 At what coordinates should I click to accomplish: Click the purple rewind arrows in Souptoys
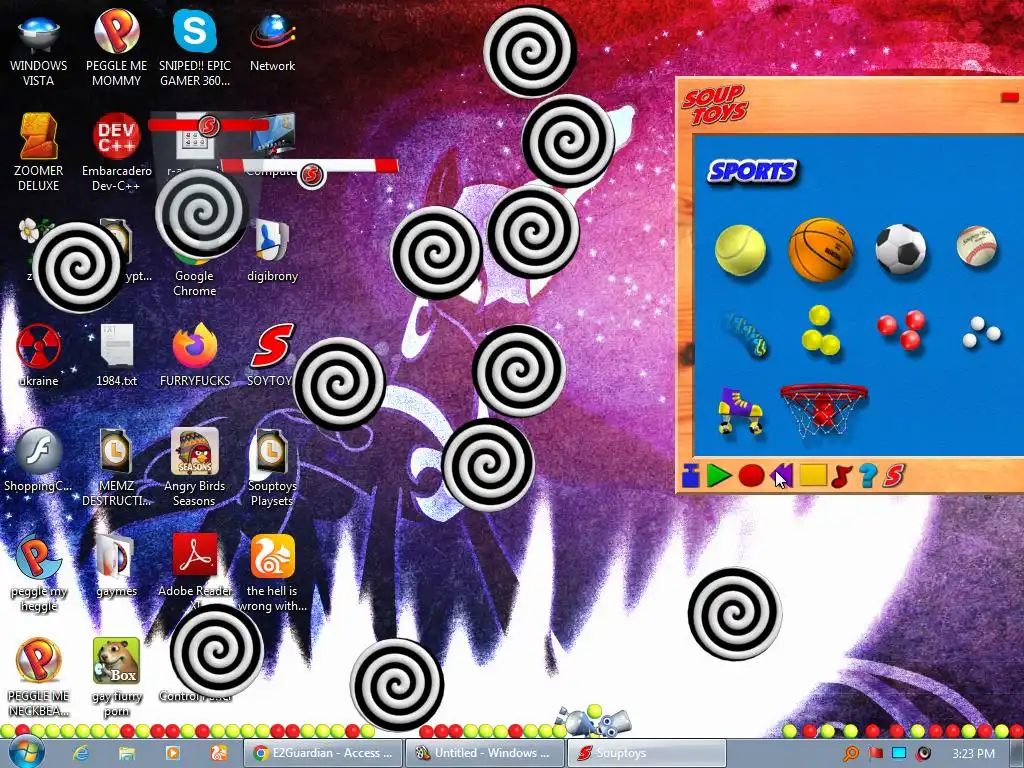tap(782, 475)
